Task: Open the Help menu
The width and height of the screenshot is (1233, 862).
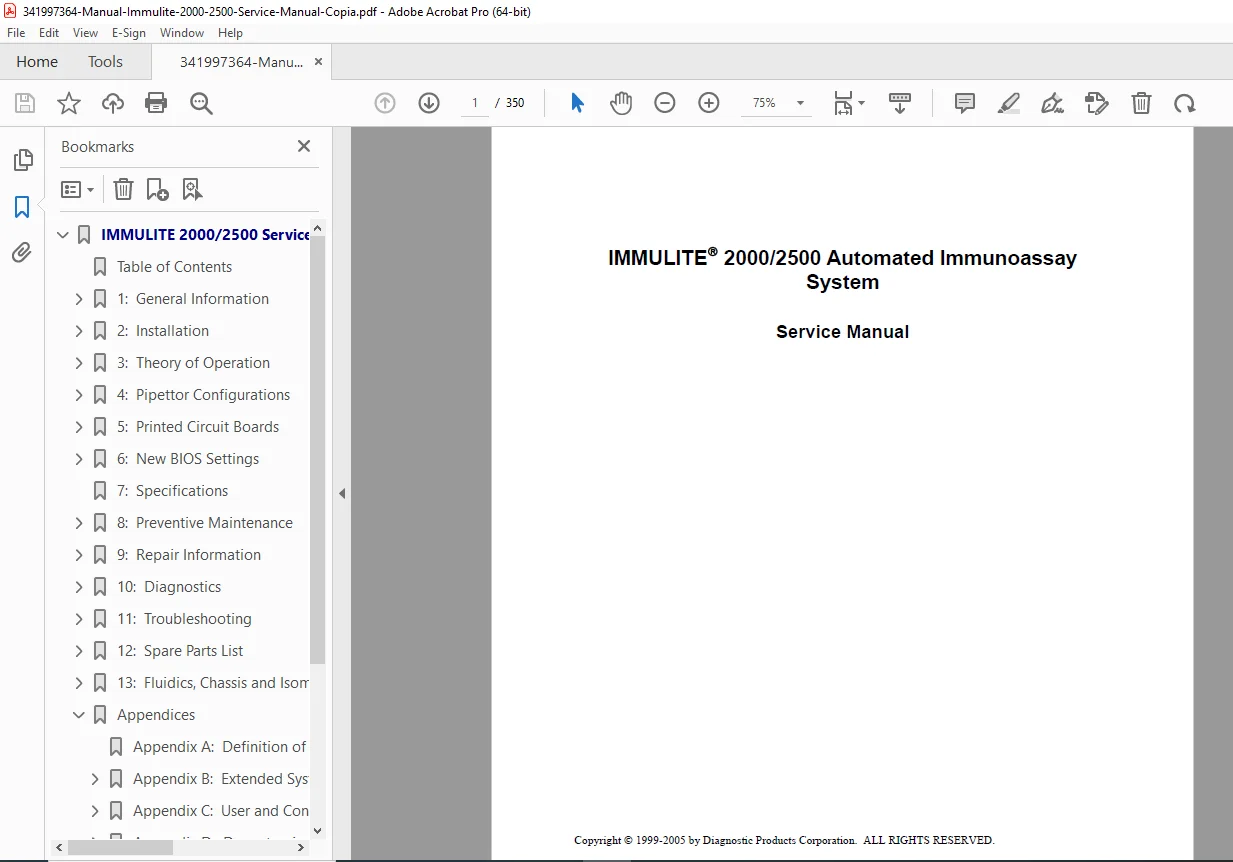Action: 230,33
